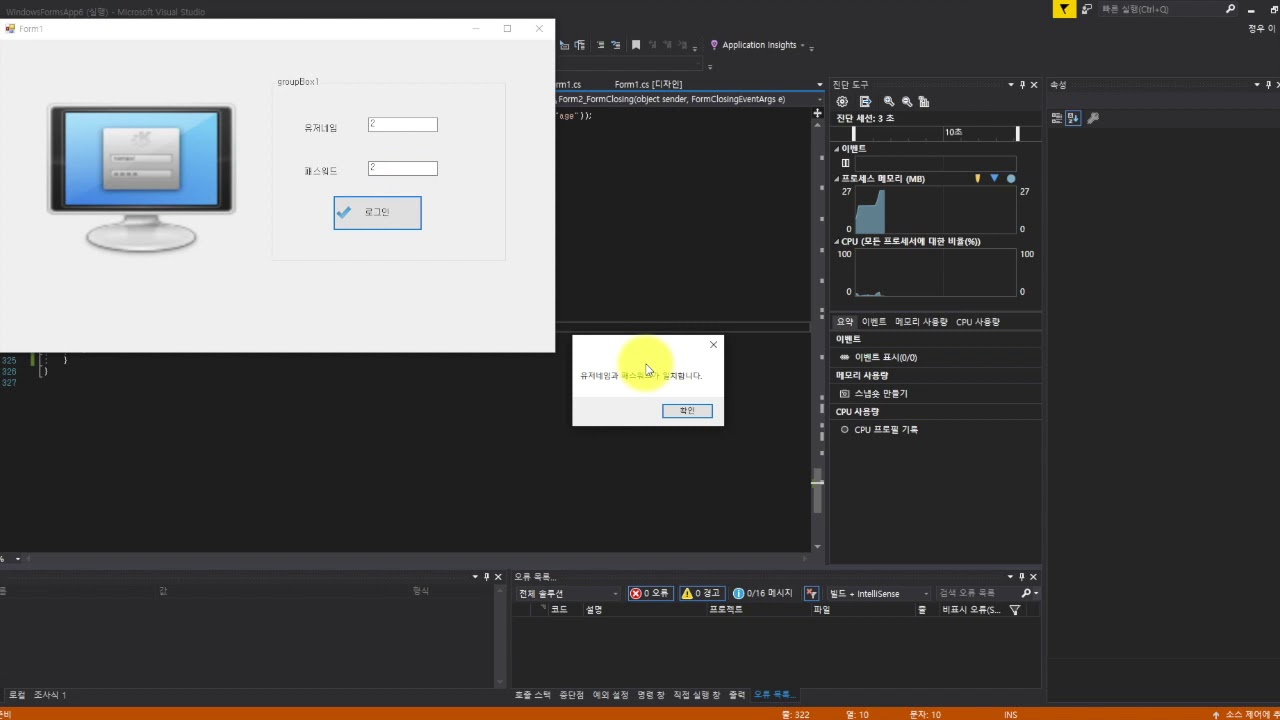Image resolution: width=1280 pixels, height=720 pixels.
Task: Click the 확인 button in message box
Action: (687, 411)
